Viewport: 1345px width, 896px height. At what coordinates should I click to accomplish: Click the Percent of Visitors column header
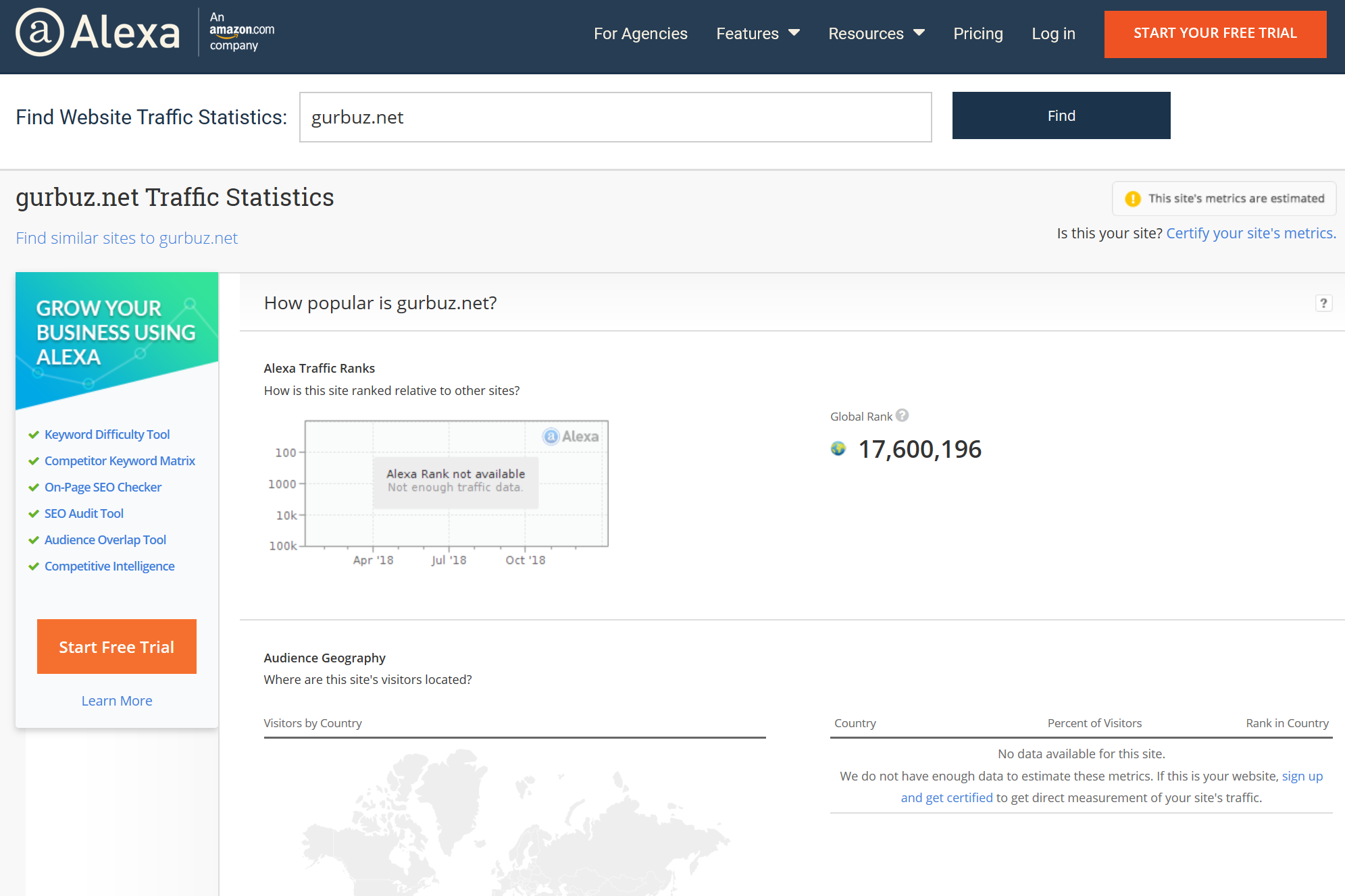(x=1094, y=723)
